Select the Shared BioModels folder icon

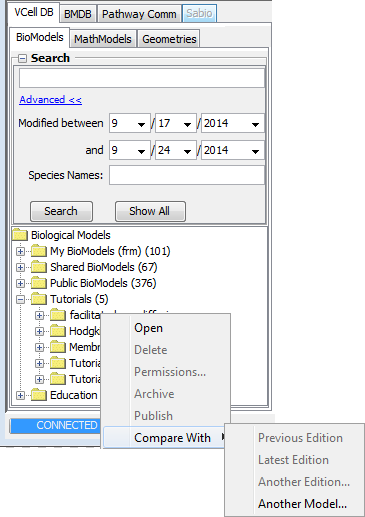pyautogui.click(x=39, y=267)
